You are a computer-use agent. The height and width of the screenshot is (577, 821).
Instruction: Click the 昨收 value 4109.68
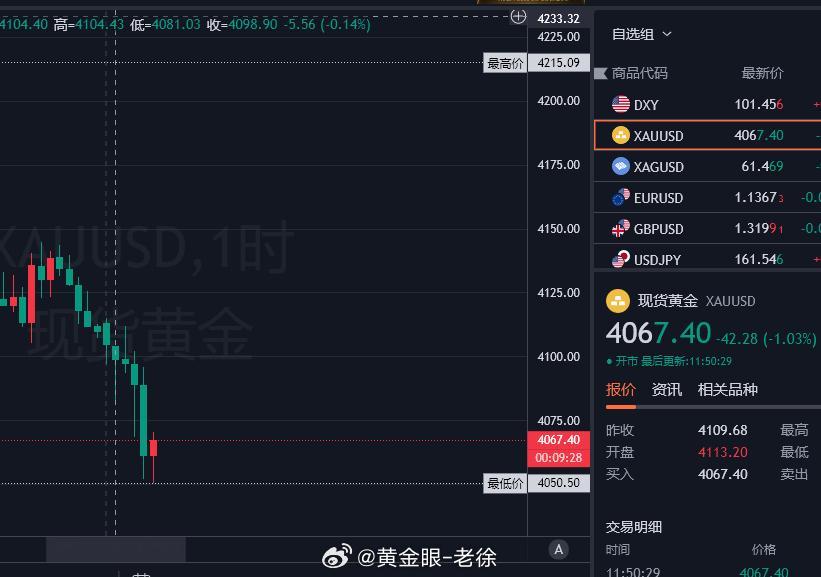pos(723,430)
